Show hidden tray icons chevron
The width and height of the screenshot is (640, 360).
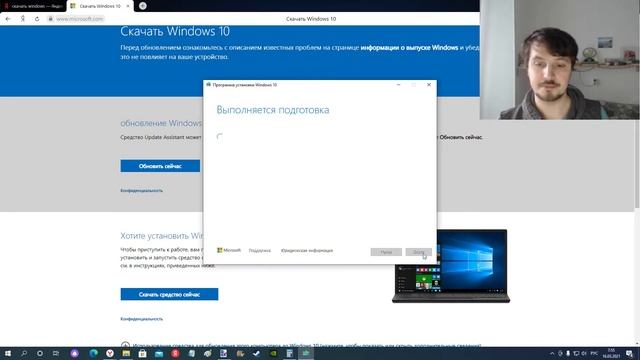pos(552,353)
